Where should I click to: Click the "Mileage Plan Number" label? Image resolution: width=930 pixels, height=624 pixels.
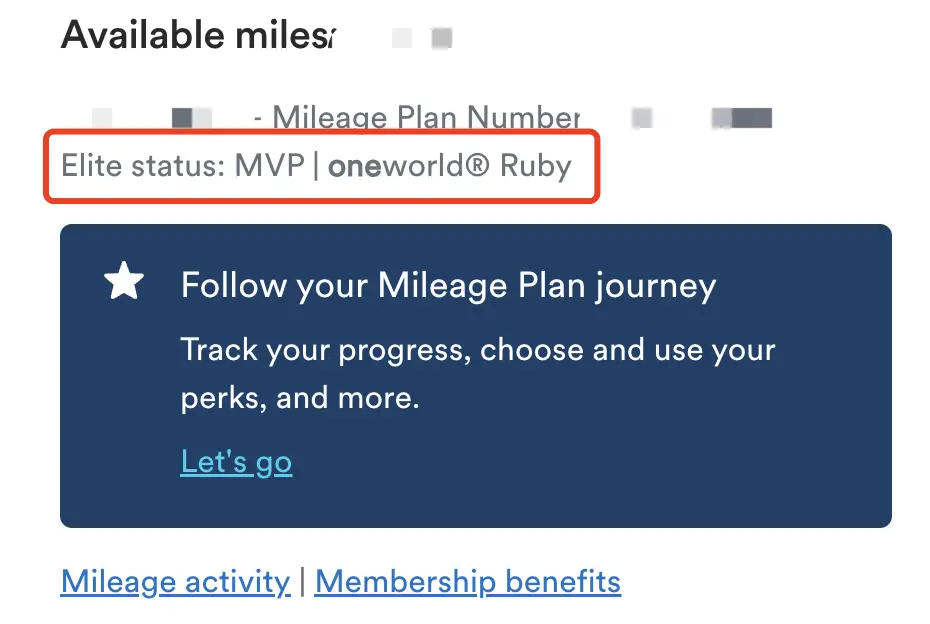tap(426, 118)
